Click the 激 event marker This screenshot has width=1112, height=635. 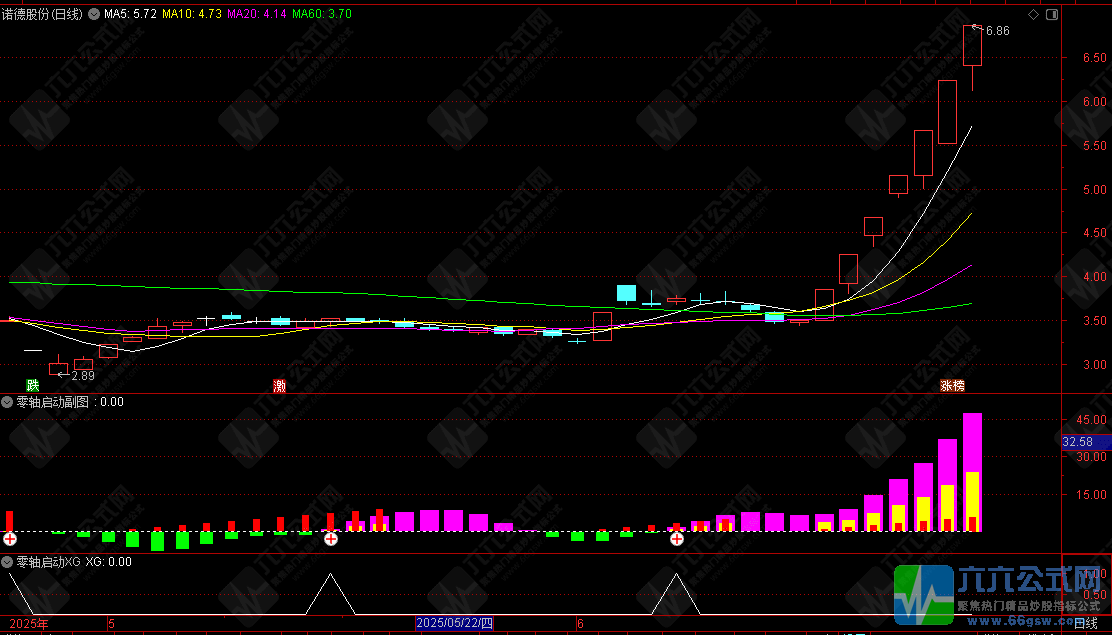coord(279,385)
